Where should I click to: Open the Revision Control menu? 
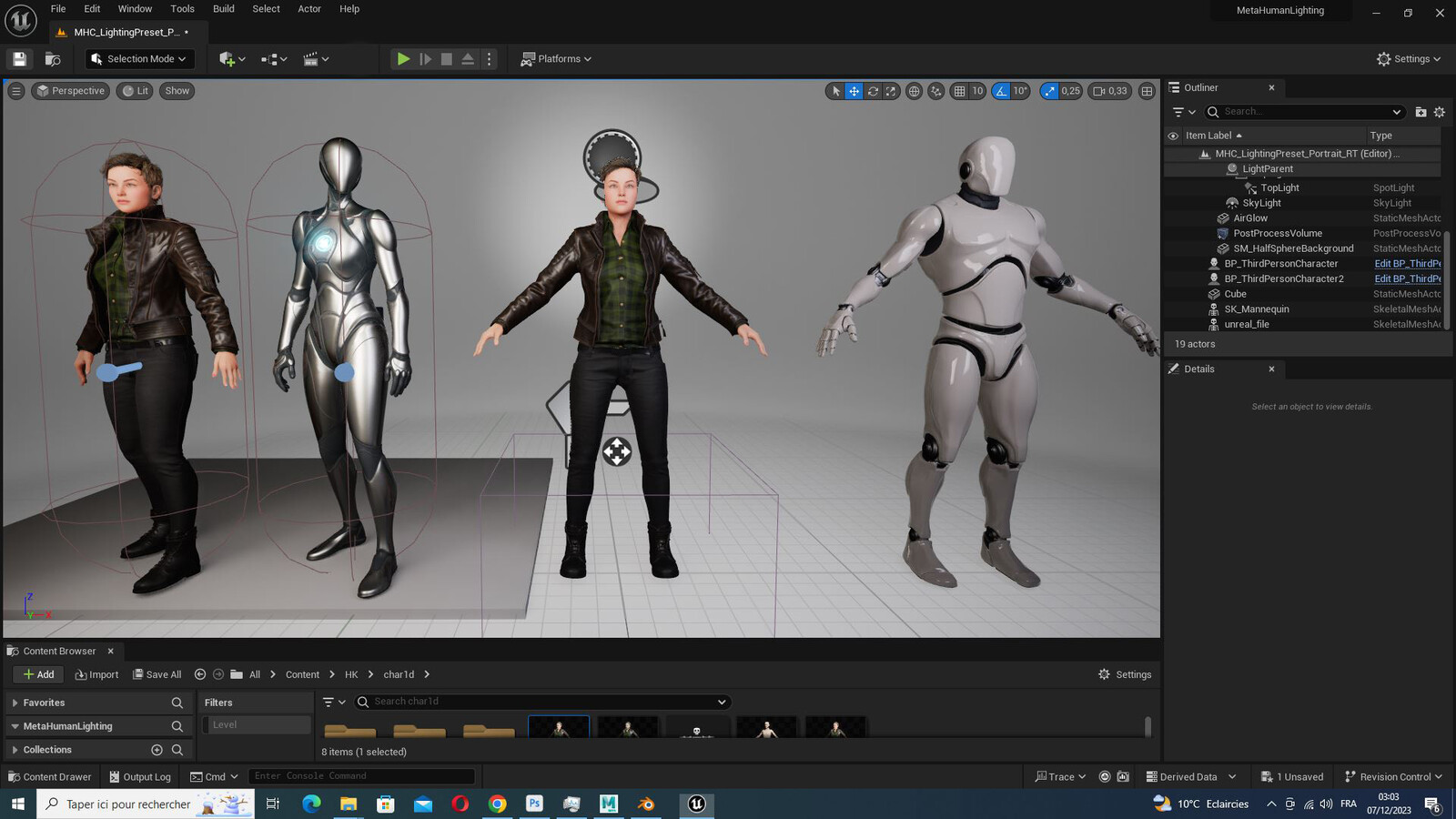[1393, 777]
